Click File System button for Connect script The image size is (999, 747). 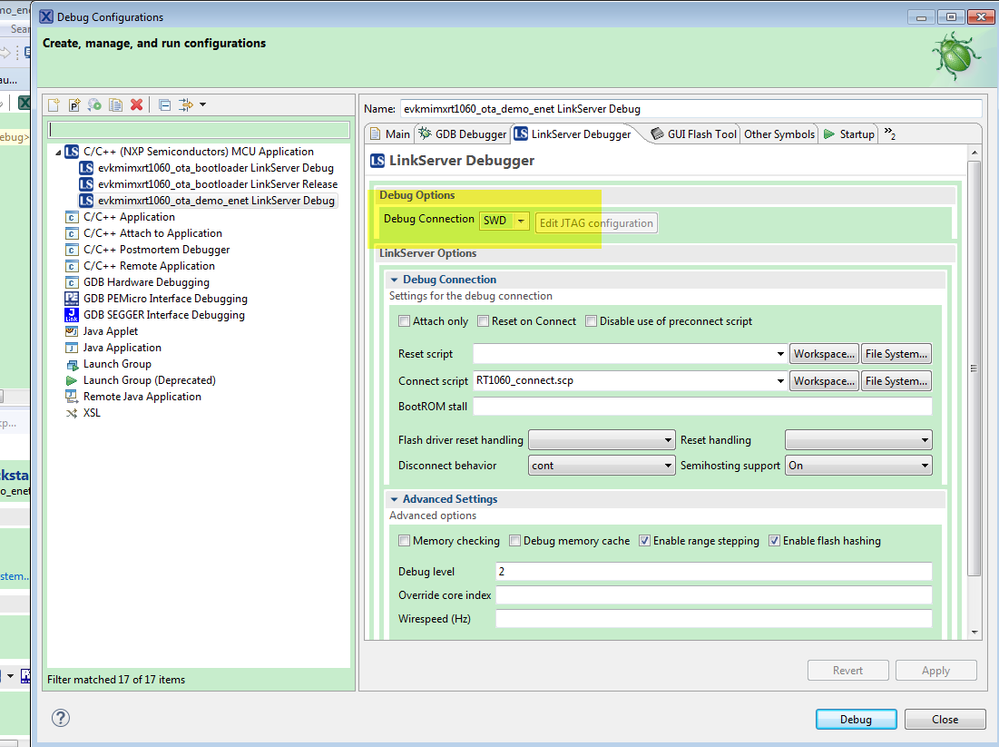click(x=896, y=381)
